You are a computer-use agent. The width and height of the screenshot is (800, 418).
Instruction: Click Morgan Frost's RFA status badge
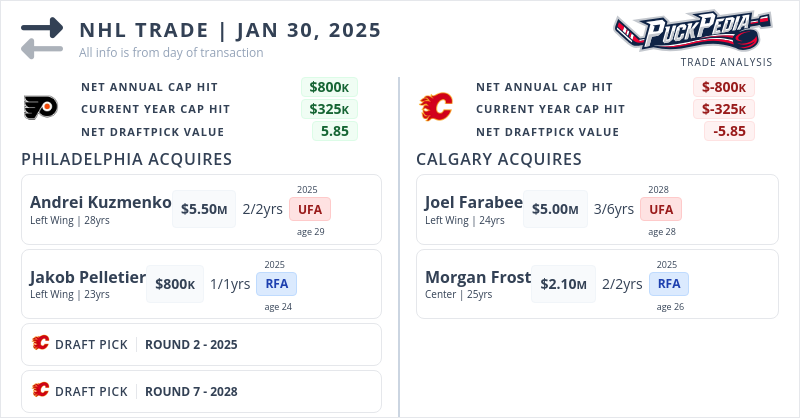[x=668, y=284]
